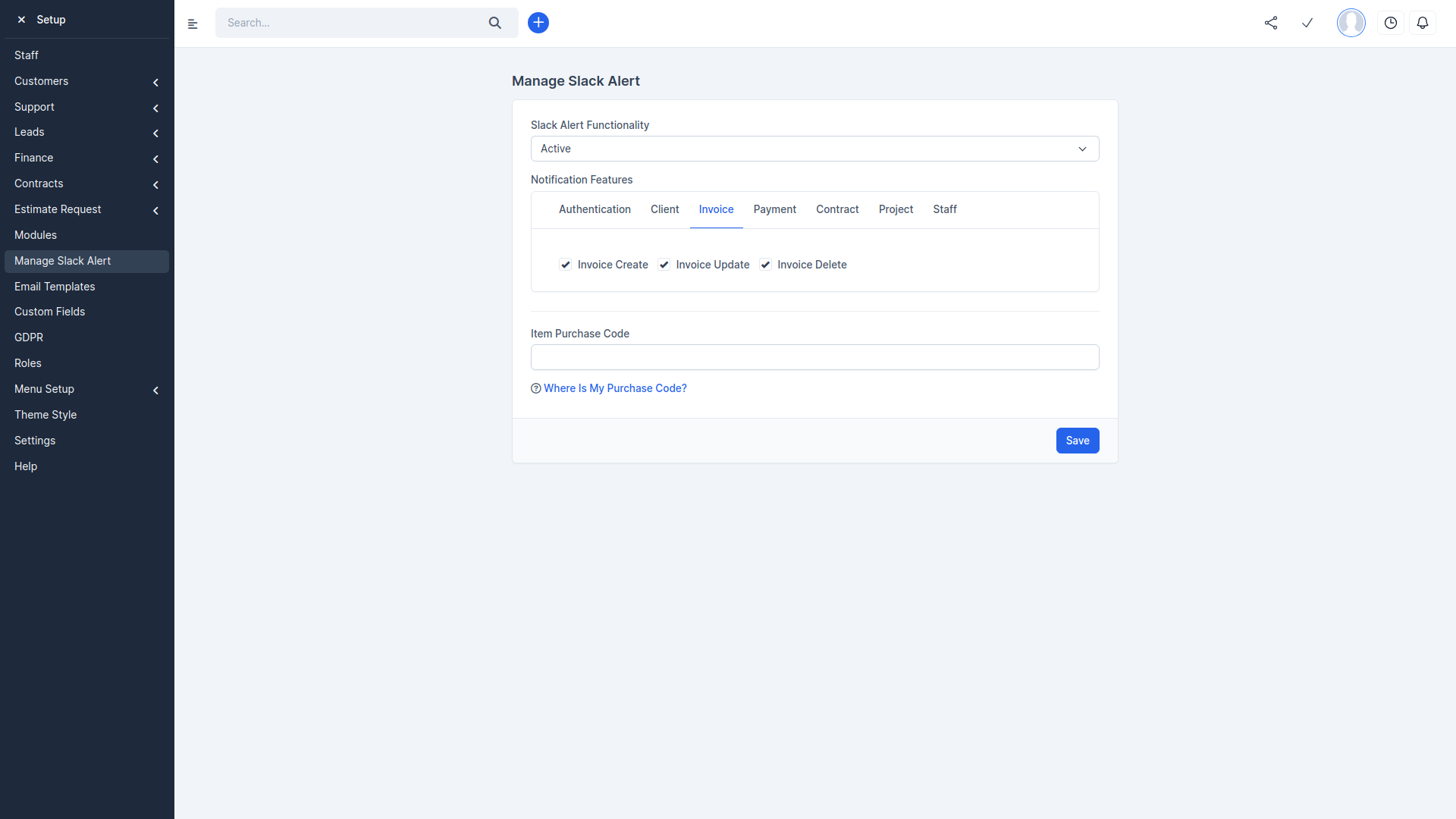Disable the Invoice Delete checkbox
Viewport: 1456px width, 819px height.
766,265
